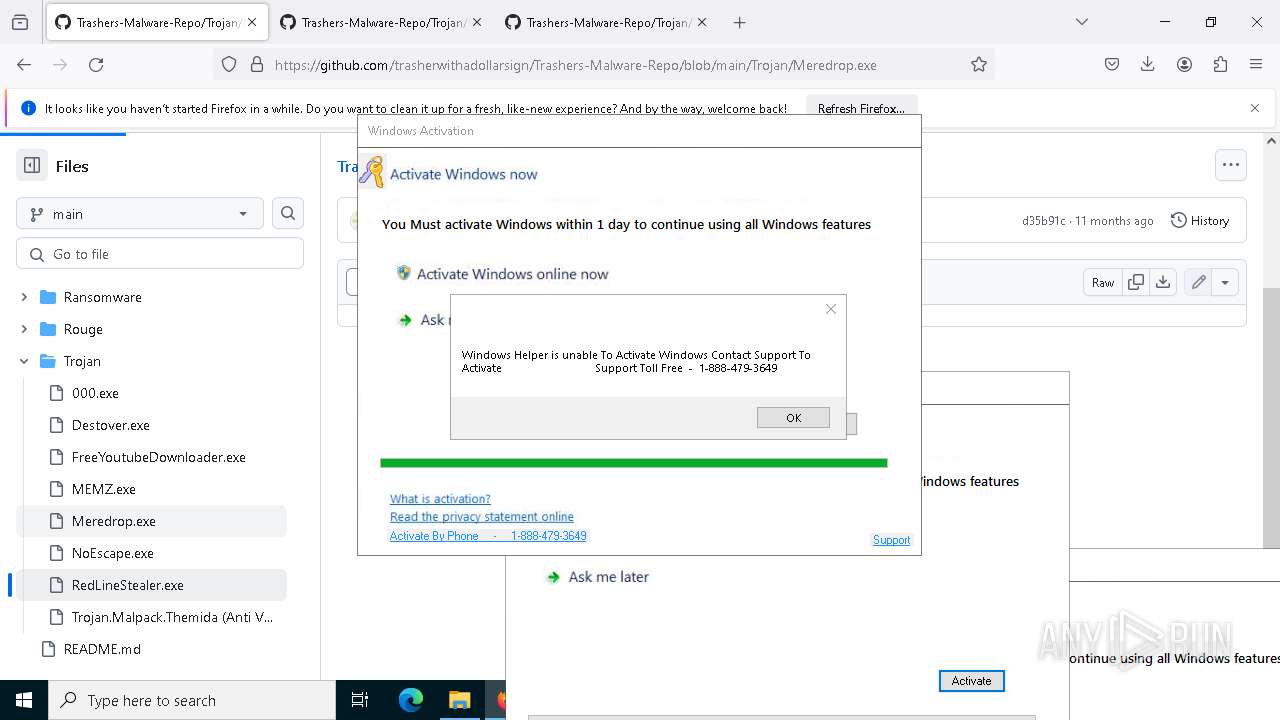Click the Support link
This screenshot has width=1280, height=720.
click(x=891, y=540)
